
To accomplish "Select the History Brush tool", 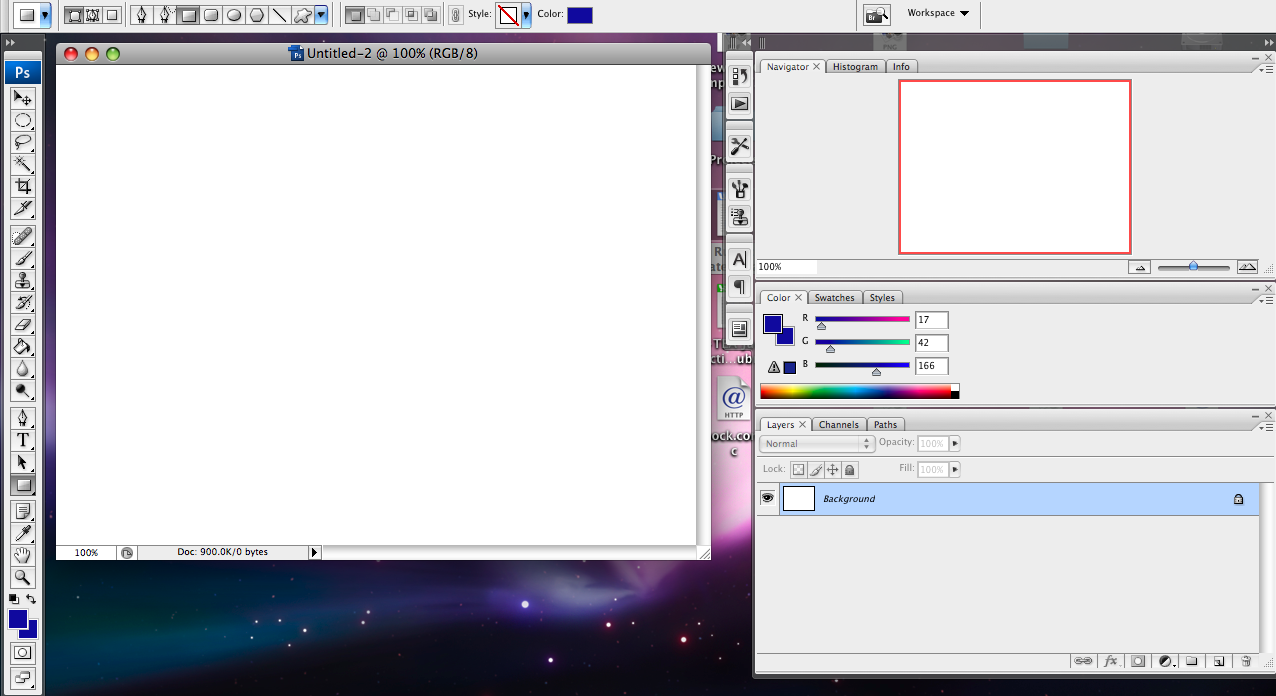I will (22, 302).
